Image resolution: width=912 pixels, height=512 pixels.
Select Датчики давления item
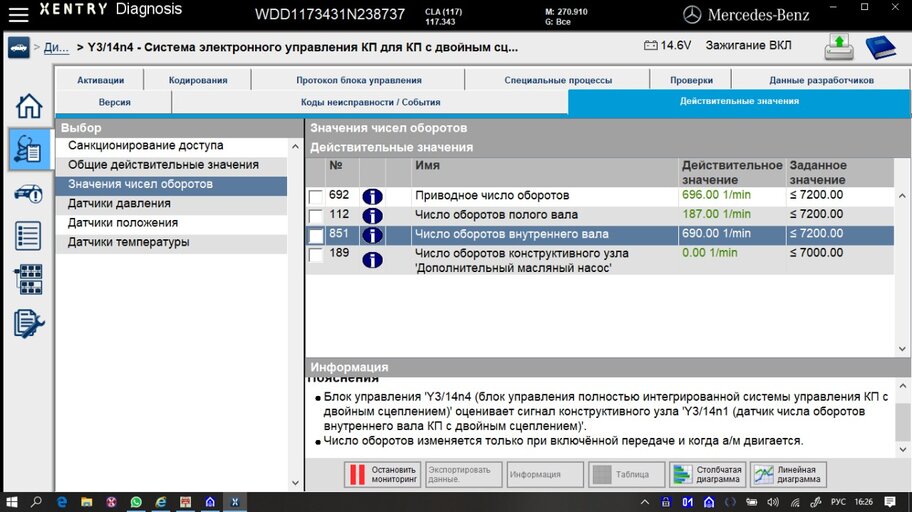pyautogui.click(x=171, y=204)
